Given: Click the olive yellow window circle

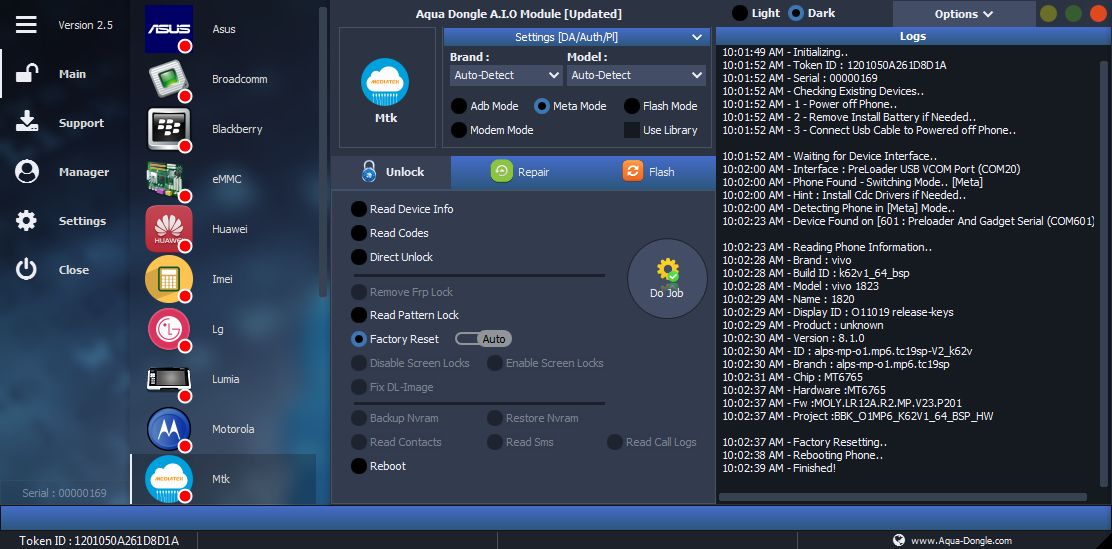Looking at the screenshot, I should [1048, 13].
